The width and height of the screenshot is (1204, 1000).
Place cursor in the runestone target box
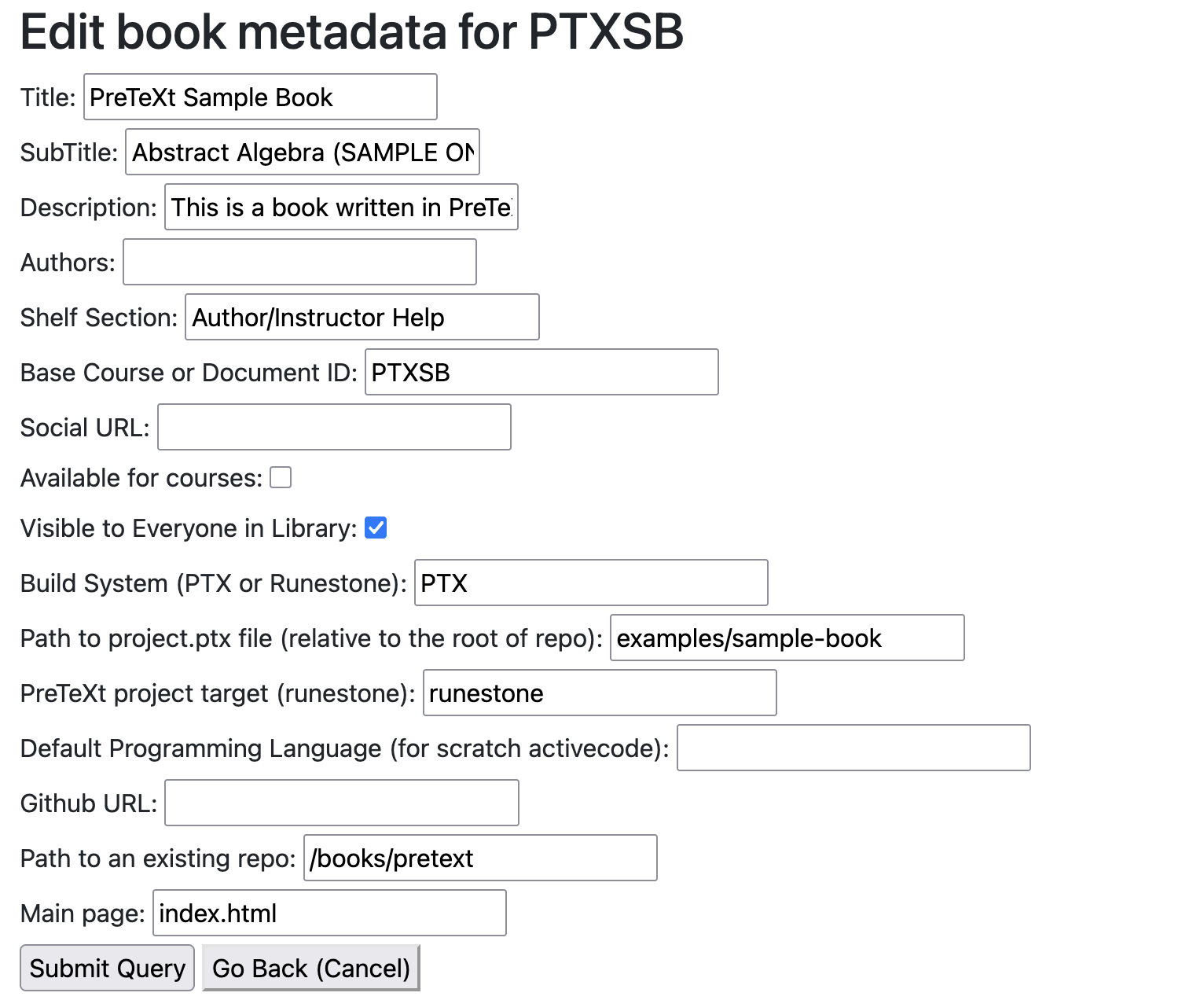tap(599, 693)
